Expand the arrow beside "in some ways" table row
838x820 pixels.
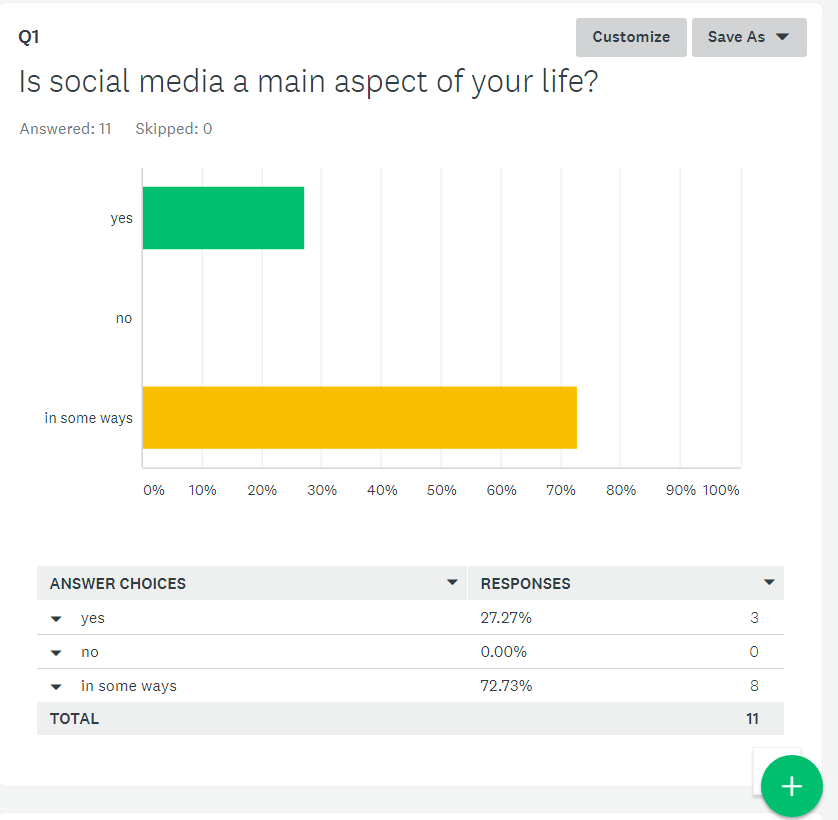56,687
